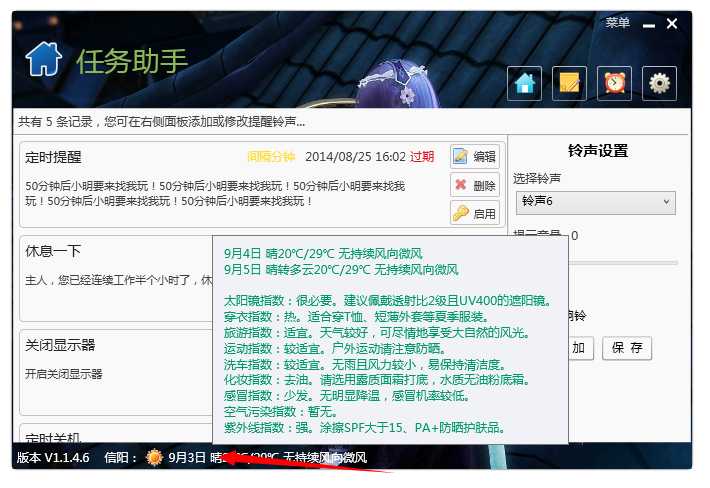Click the 选择铃声 label

point(537,178)
